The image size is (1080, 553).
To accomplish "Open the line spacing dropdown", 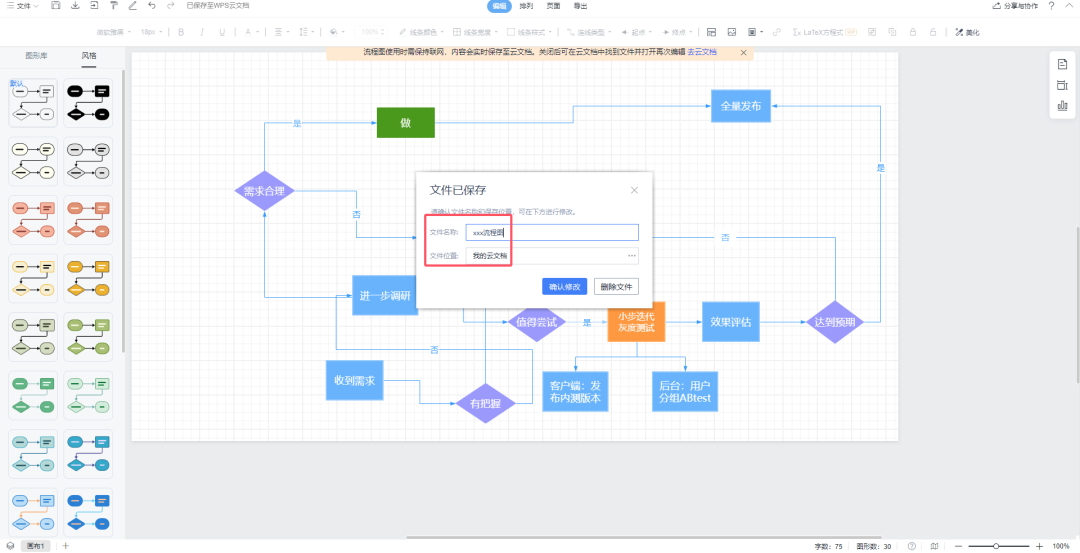I will coord(307,32).
